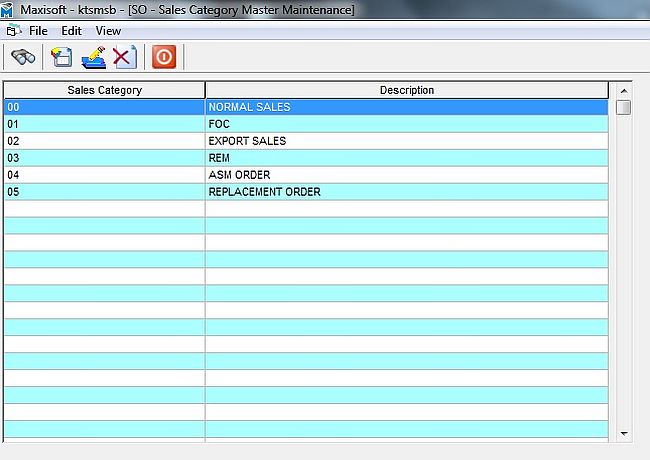The height and width of the screenshot is (460, 650).
Task: Click the scrollbar up arrow
Action: [x=624, y=90]
